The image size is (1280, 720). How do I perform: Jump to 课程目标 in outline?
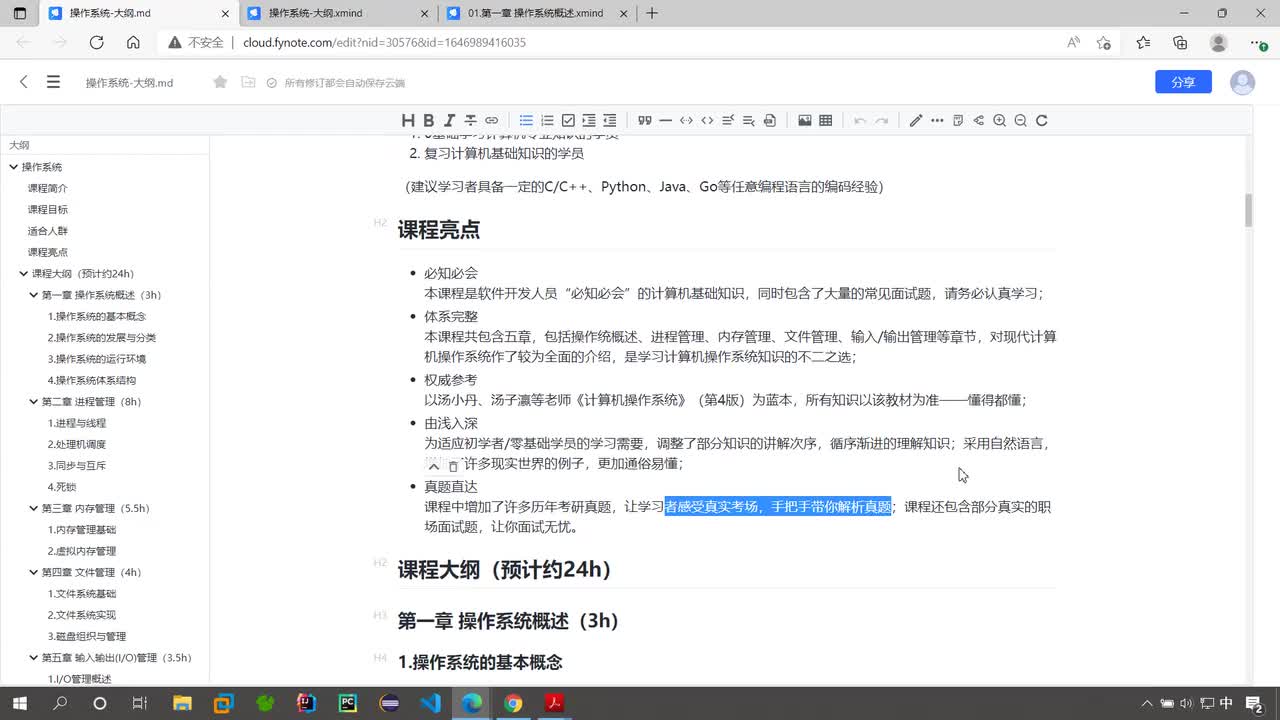(x=48, y=209)
